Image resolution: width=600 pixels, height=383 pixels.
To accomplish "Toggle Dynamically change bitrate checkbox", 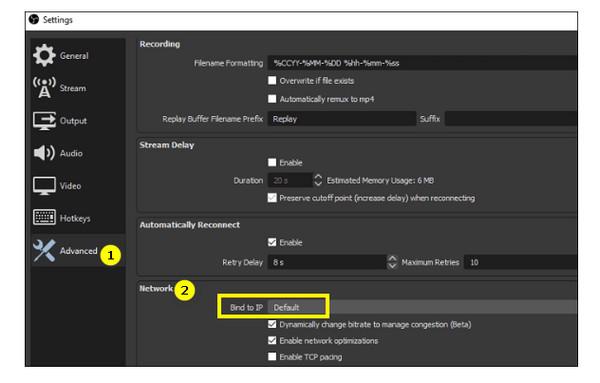I will pos(272,324).
